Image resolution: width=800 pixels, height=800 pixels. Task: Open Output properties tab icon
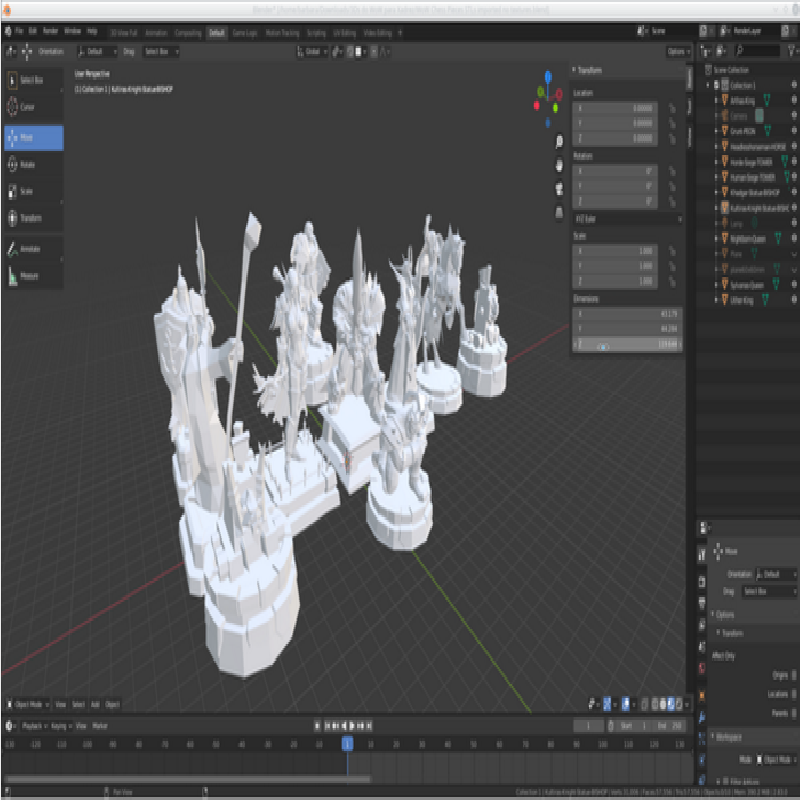pyautogui.click(x=702, y=603)
